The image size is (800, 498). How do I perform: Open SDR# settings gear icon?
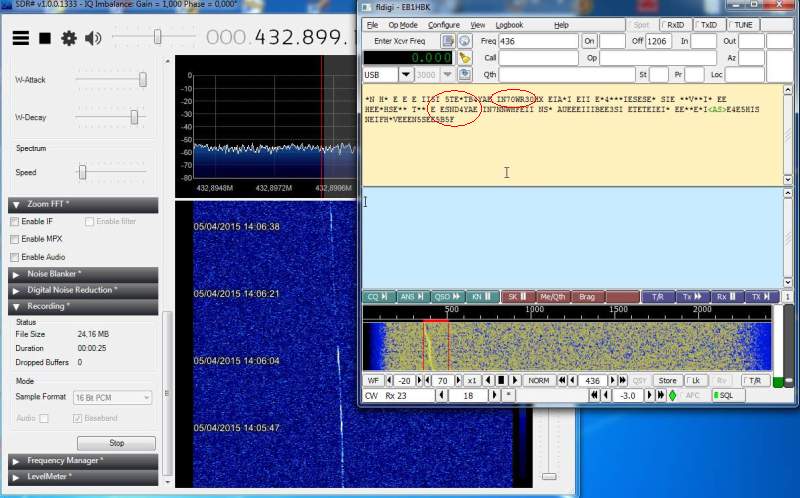[68, 38]
